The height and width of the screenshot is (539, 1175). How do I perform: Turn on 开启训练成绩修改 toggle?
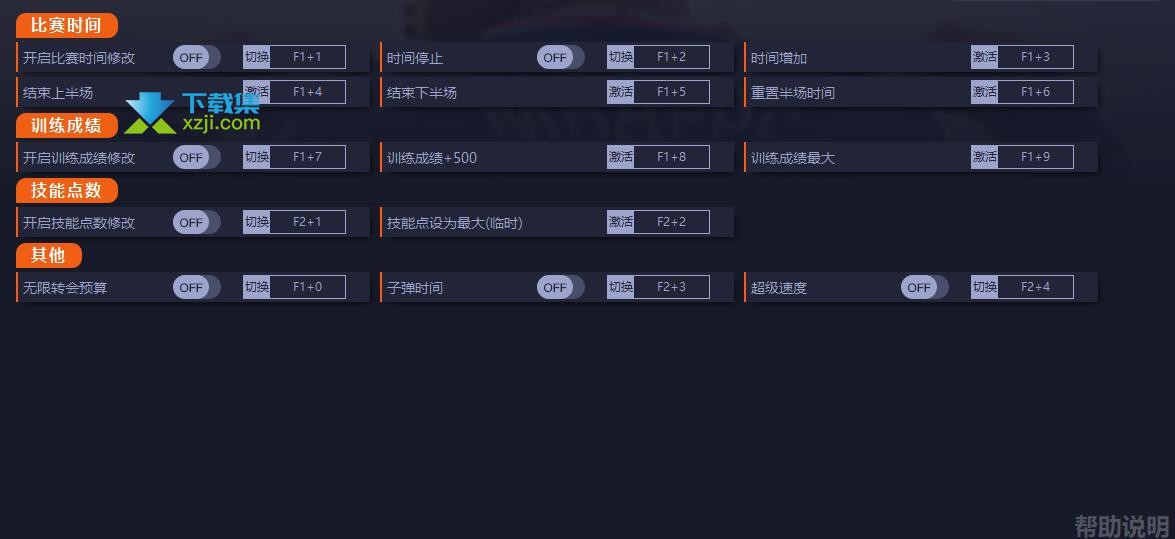click(196, 157)
